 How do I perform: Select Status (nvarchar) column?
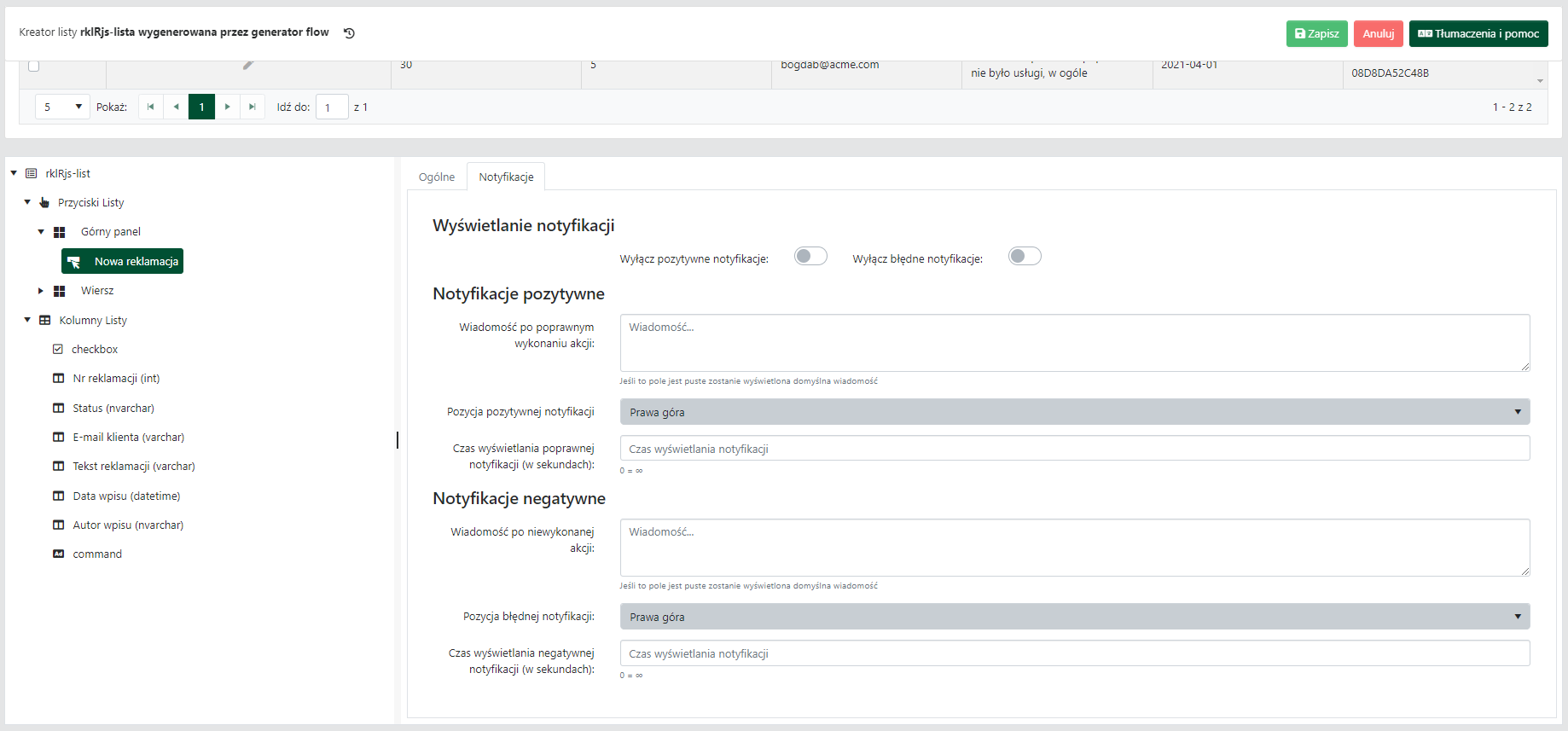113,408
